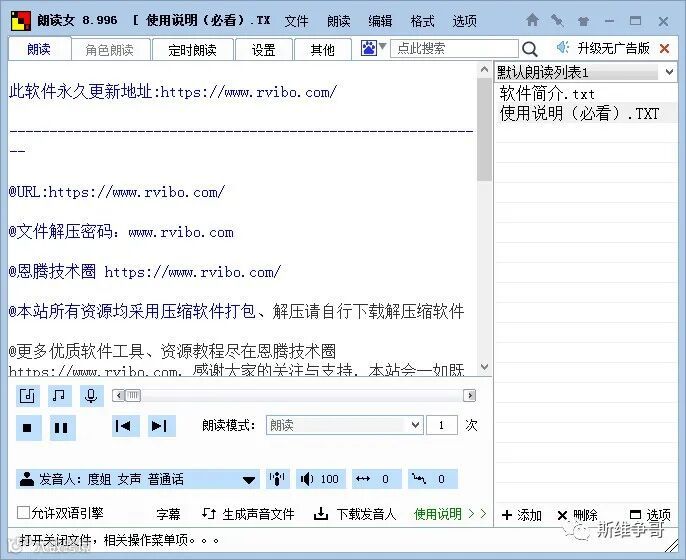The height and width of the screenshot is (560, 686).
Task: Click the repeat count field showing 1
Action: [x=441, y=425]
